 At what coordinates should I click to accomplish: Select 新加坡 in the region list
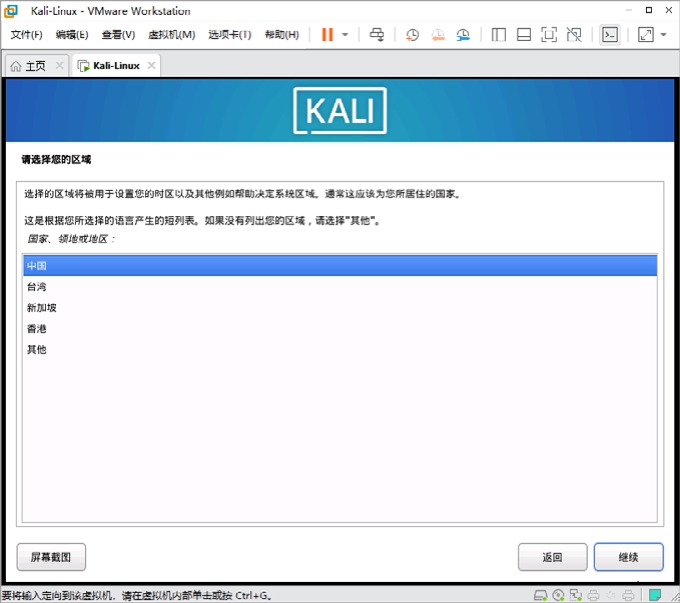(x=340, y=308)
